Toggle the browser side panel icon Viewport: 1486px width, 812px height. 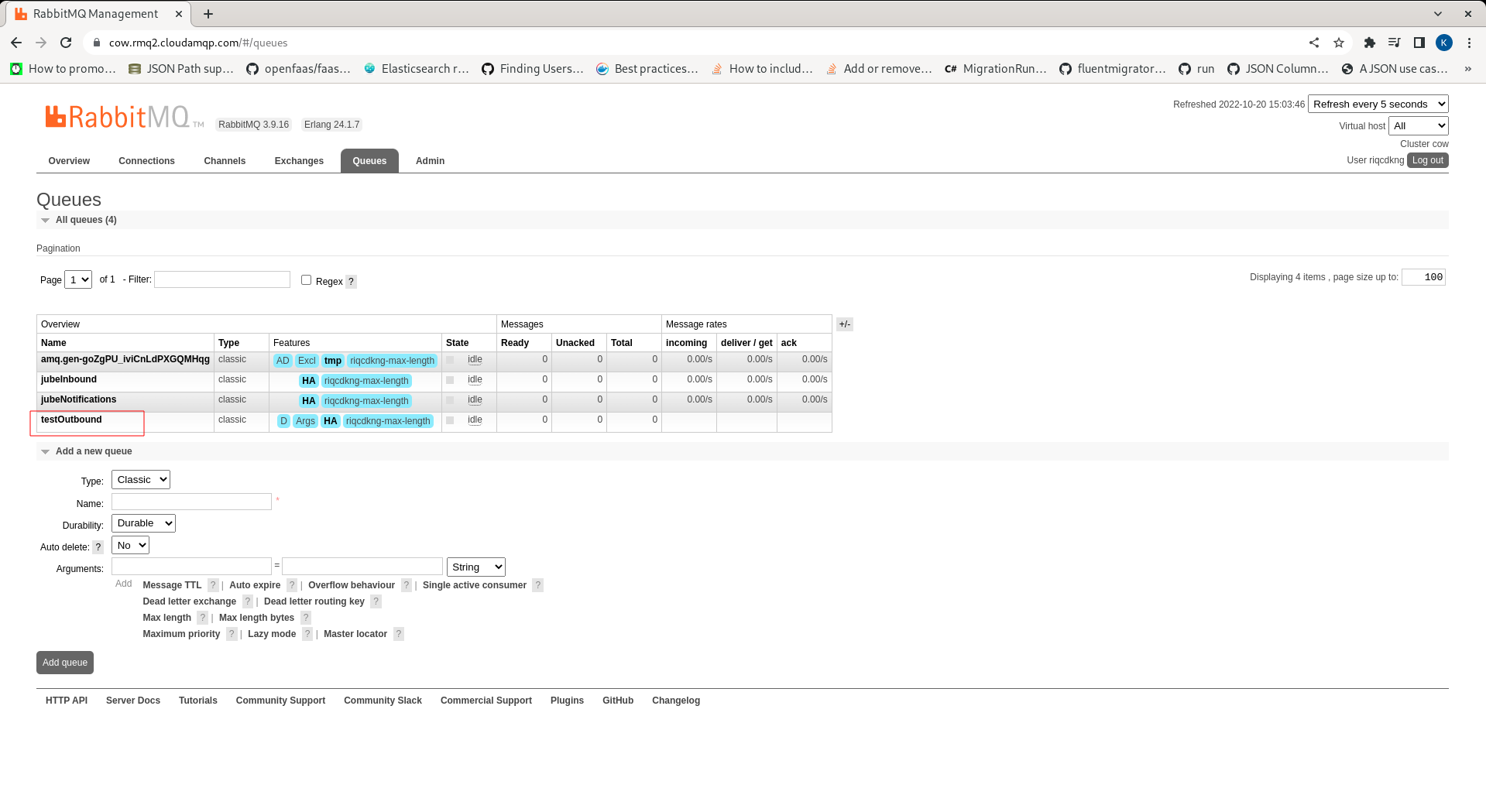pos(1419,43)
